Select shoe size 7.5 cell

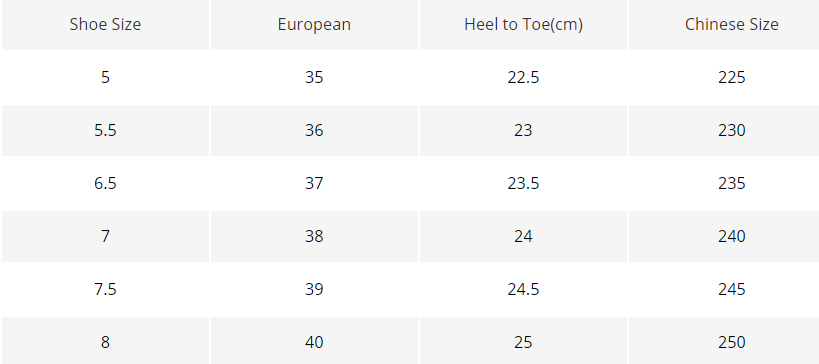pyautogui.click(x=105, y=289)
